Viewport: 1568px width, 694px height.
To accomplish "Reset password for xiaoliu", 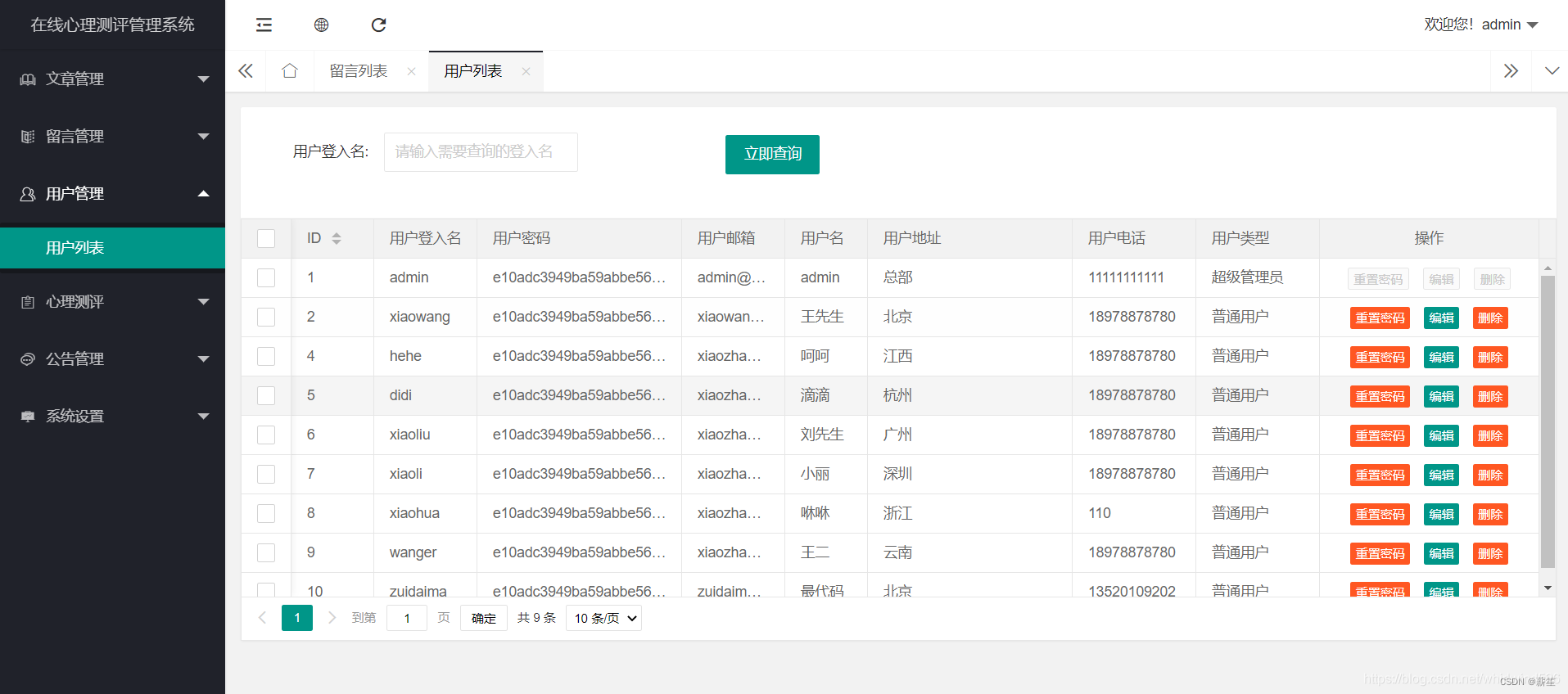I will (x=1380, y=436).
